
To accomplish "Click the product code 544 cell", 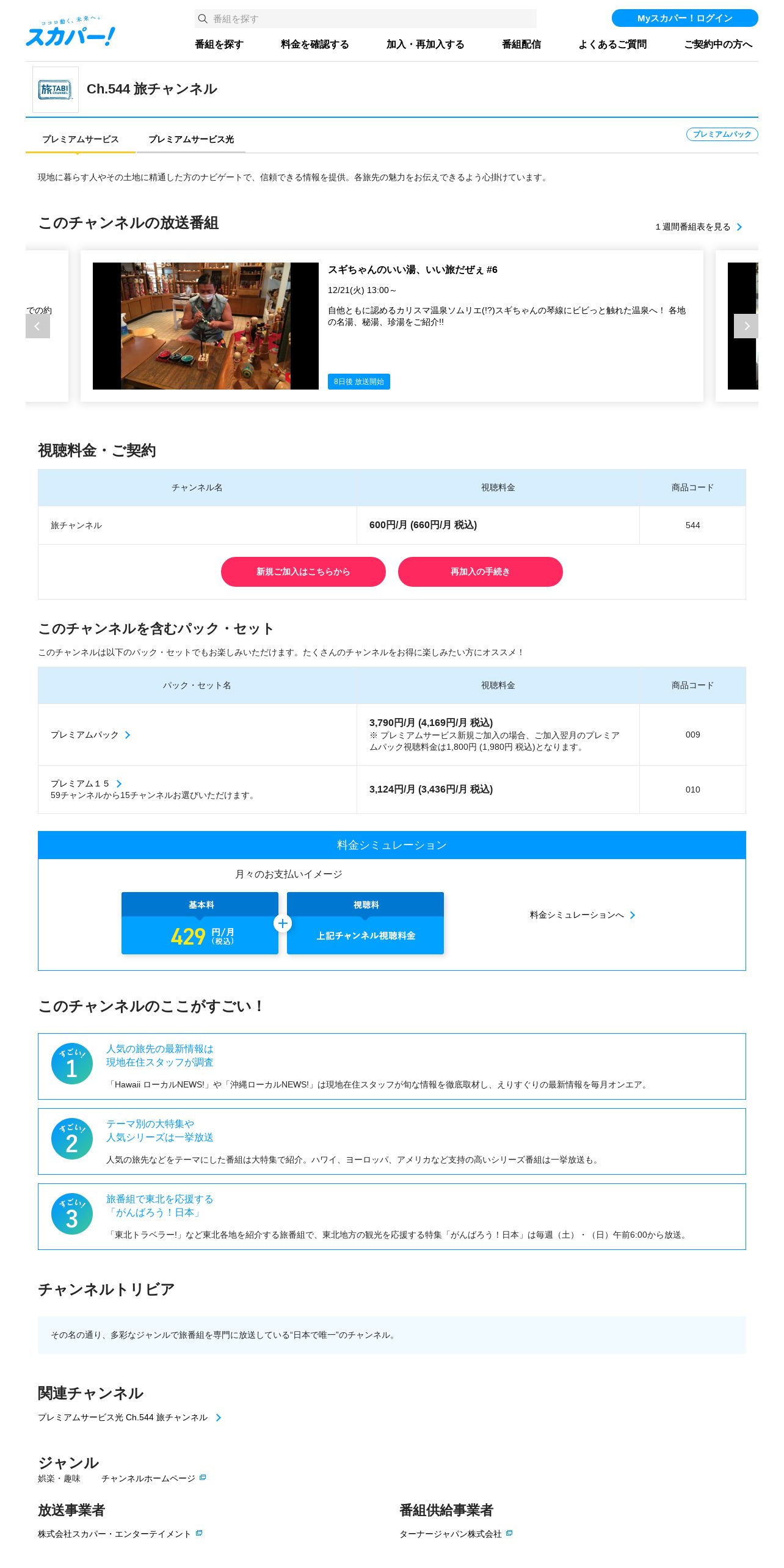I will [693, 525].
